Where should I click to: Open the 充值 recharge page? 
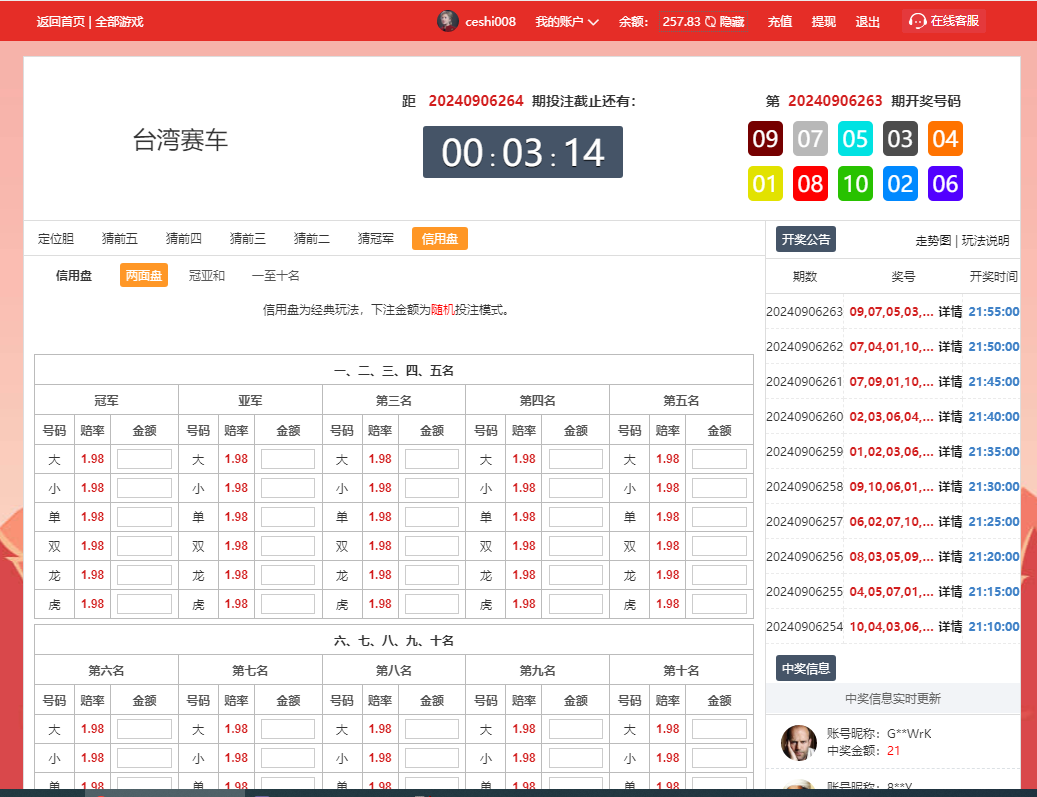click(x=780, y=22)
